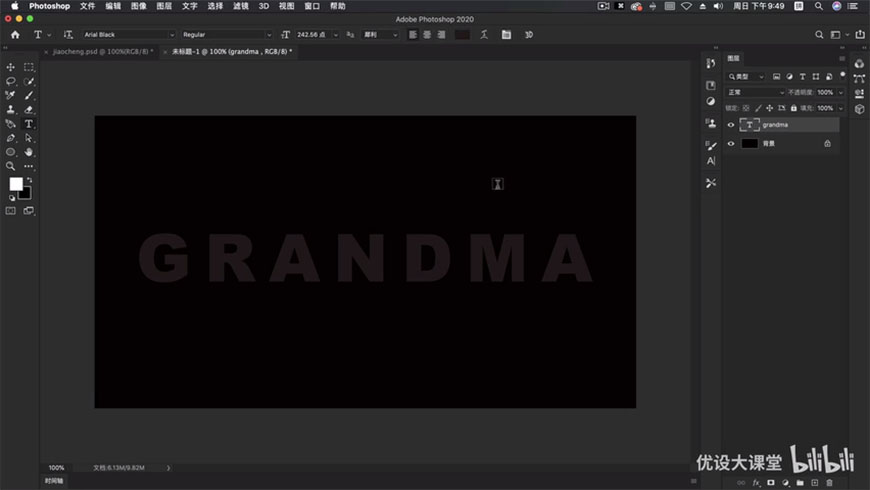Open the Arial Black font family dropdown
This screenshot has height=490, width=870.
coord(127,35)
